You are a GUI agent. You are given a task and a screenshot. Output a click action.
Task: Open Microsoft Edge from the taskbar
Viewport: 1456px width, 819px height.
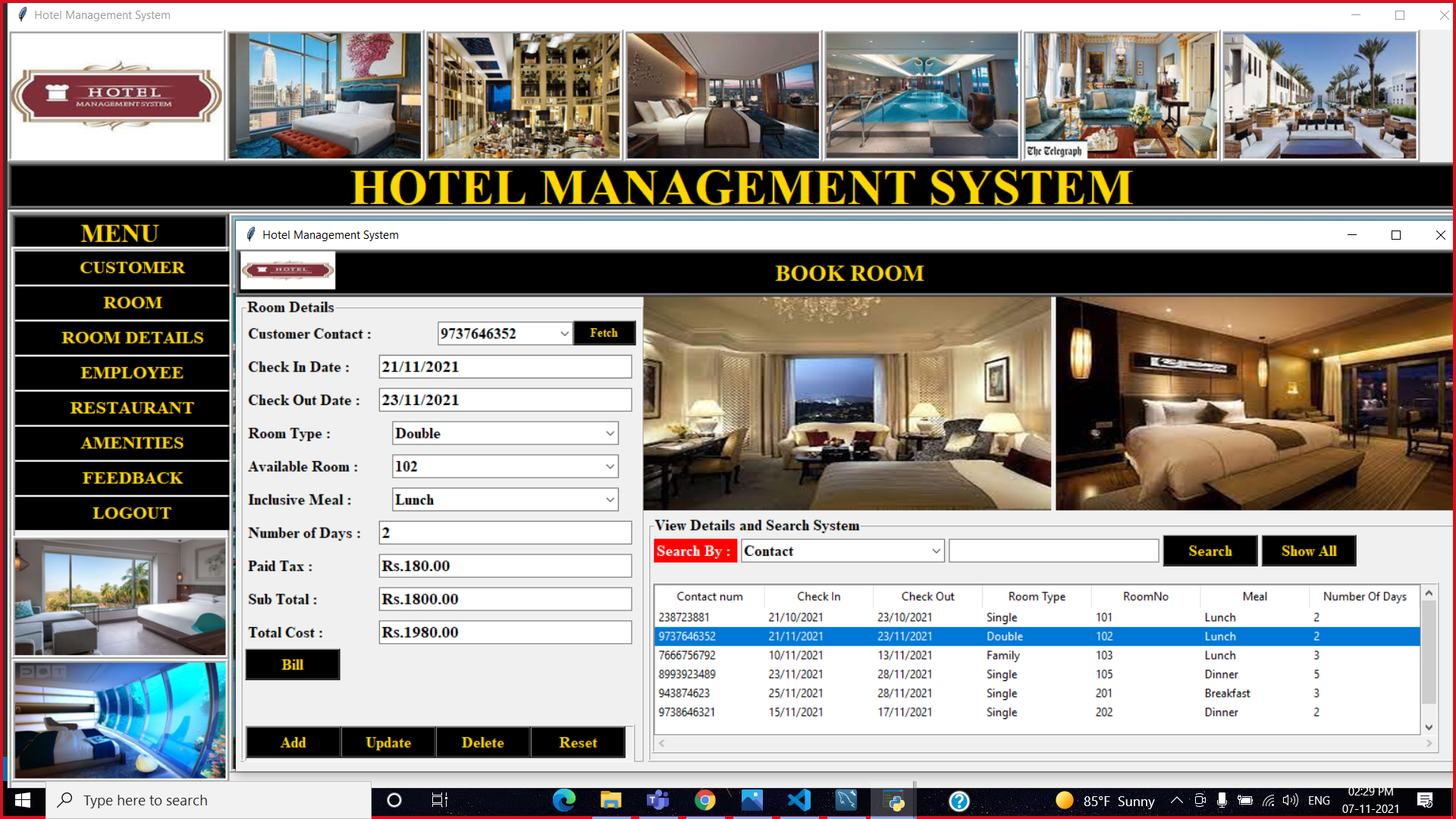click(564, 800)
